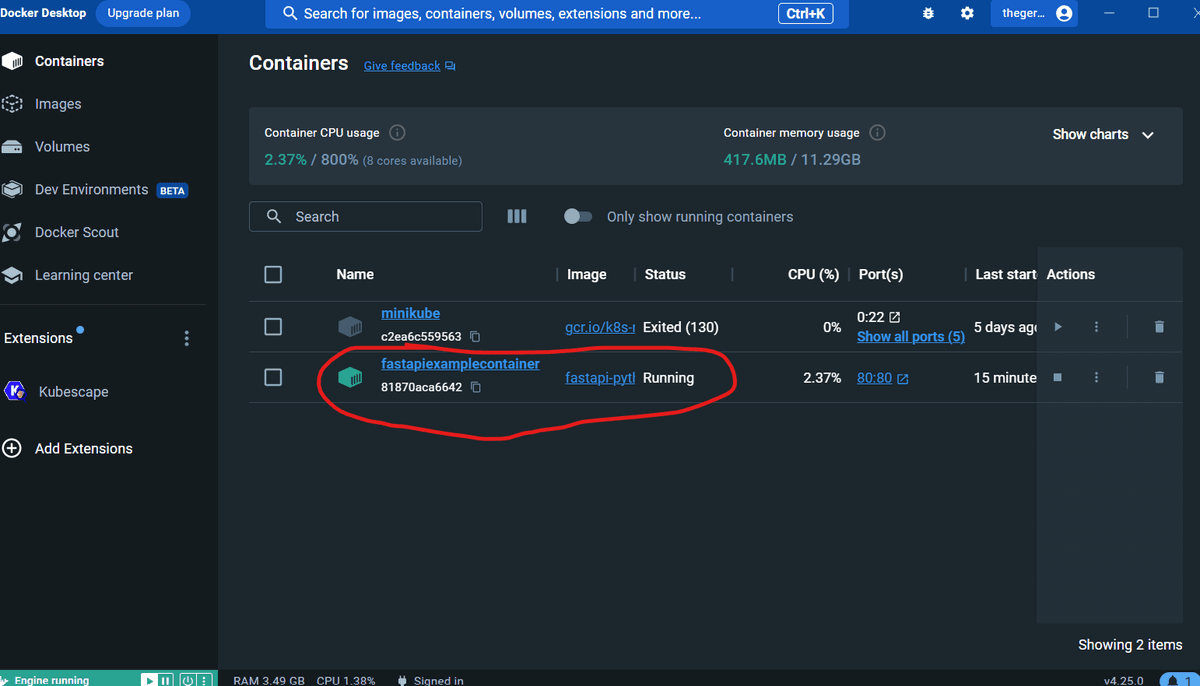The width and height of the screenshot is (1200, 686).
Task: Stop the fastapiexamplecontainer
Action: tap(1058, 377)
